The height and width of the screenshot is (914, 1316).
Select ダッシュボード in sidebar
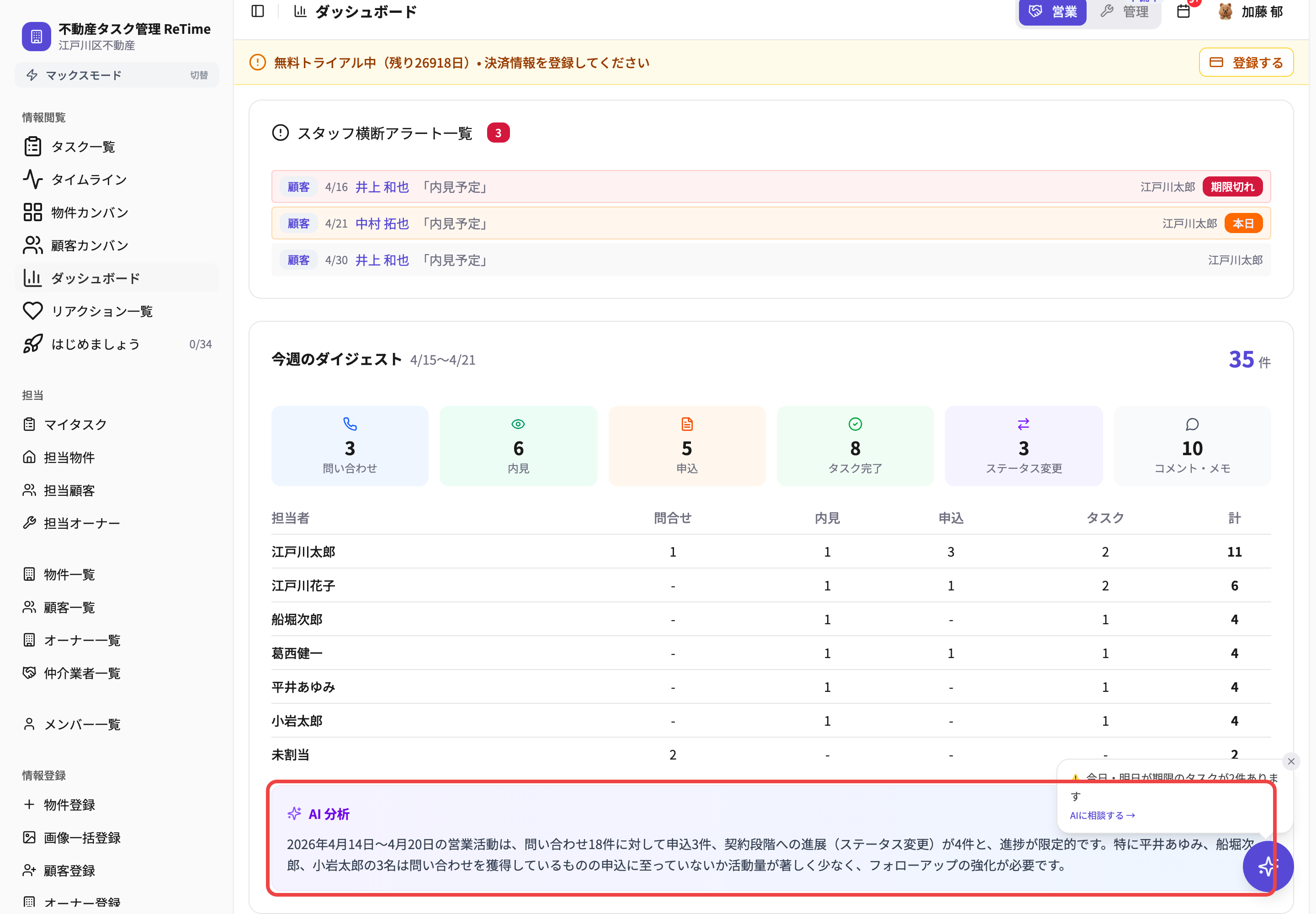(117, 278)
